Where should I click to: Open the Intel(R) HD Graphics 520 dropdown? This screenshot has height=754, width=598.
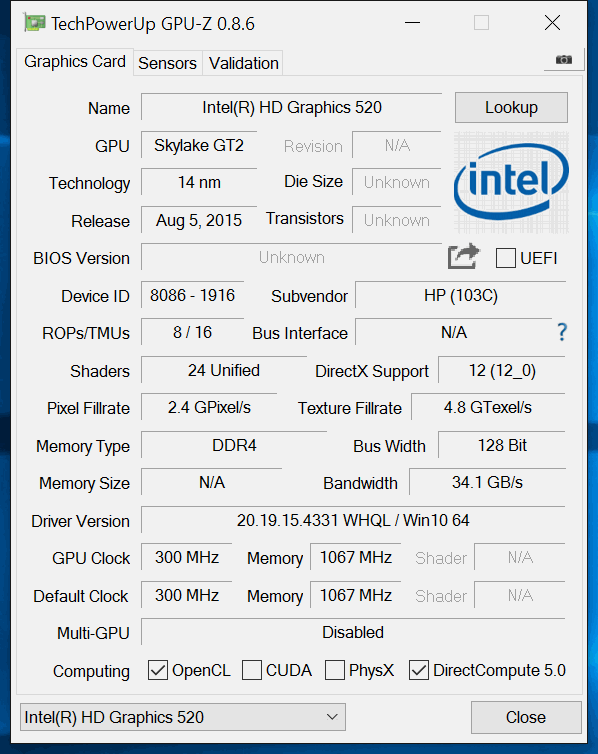click(183, 717)
